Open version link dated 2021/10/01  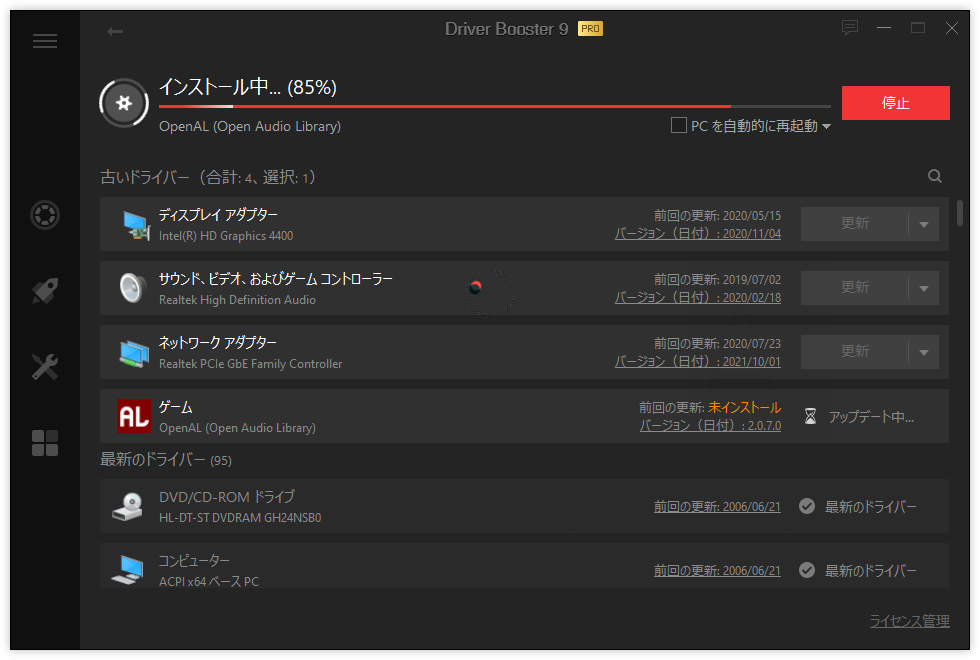[x=698, y=361]
